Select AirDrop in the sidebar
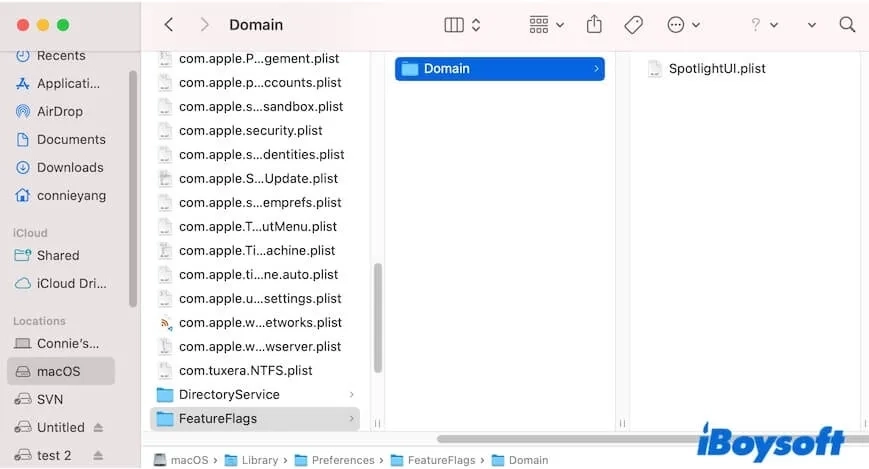This screenshot has width=869, height=469. (59, 111)
